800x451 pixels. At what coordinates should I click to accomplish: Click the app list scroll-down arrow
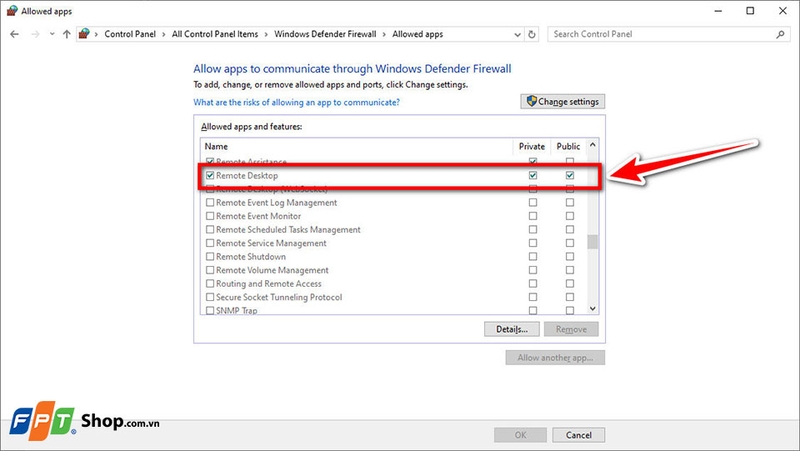(592, 309)
